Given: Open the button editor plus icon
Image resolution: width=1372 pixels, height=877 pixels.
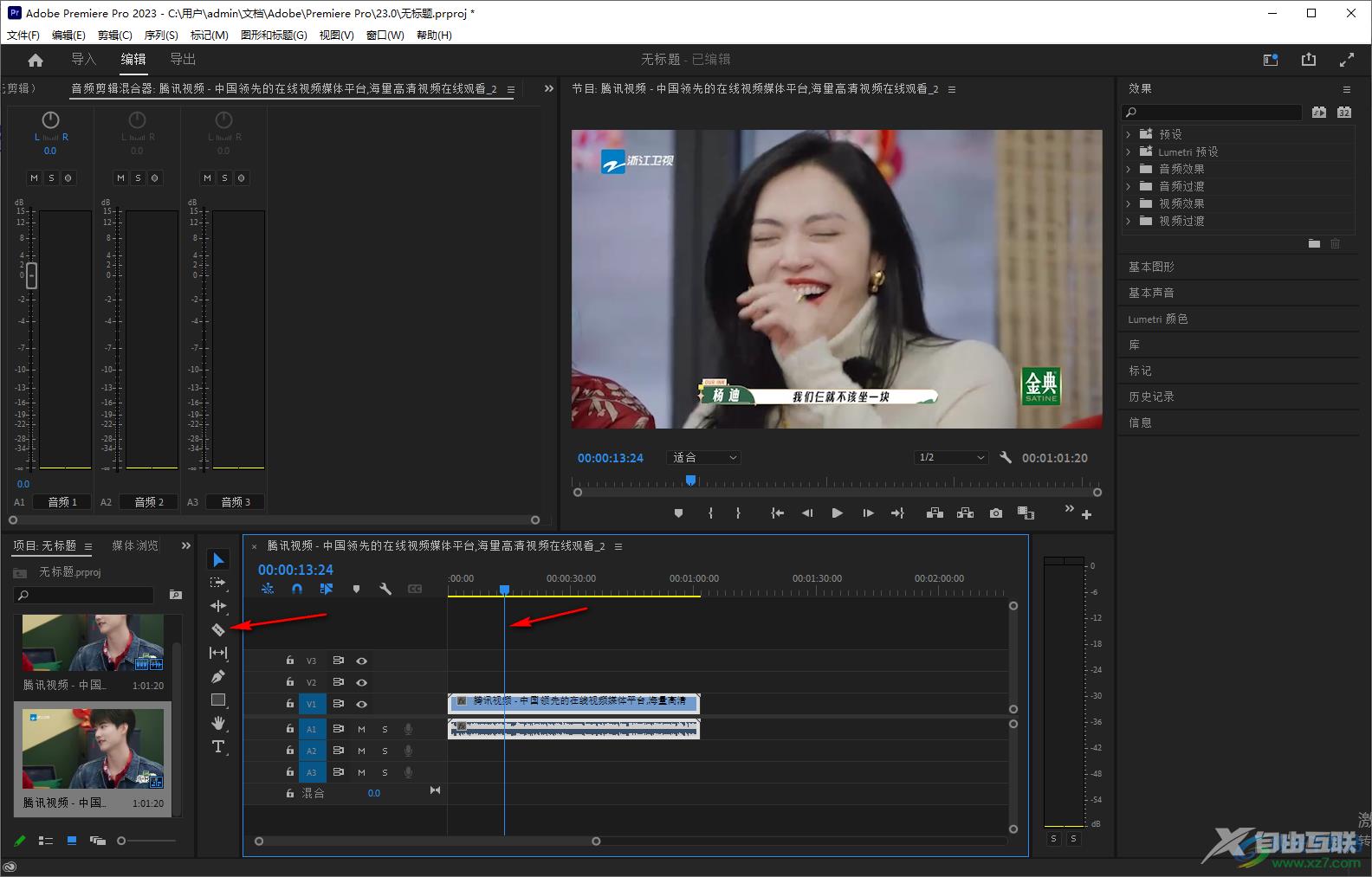Looking at the screenshot, I should (1086, 514).
